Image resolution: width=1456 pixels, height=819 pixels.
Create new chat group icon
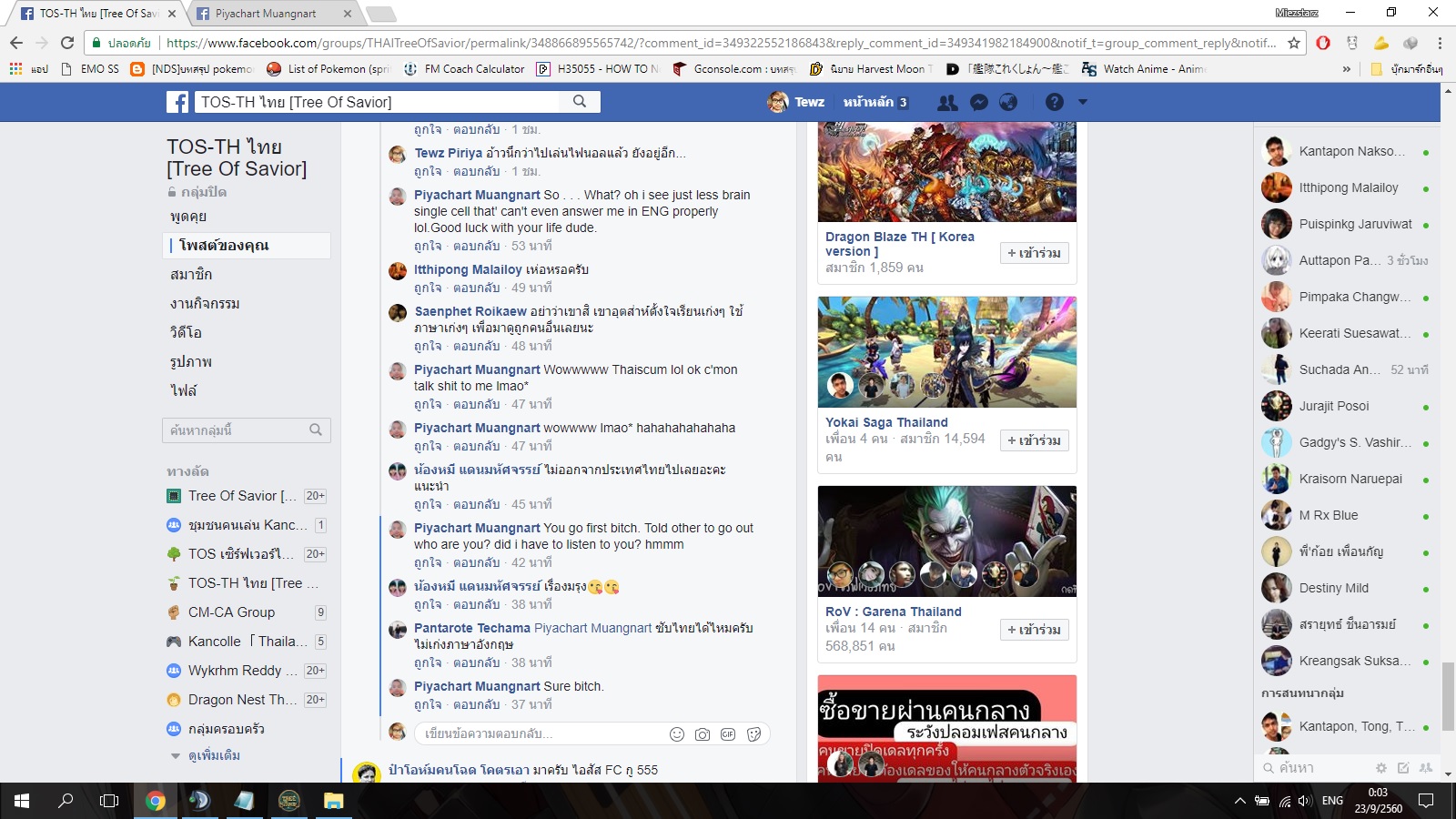pos(1425,768)
